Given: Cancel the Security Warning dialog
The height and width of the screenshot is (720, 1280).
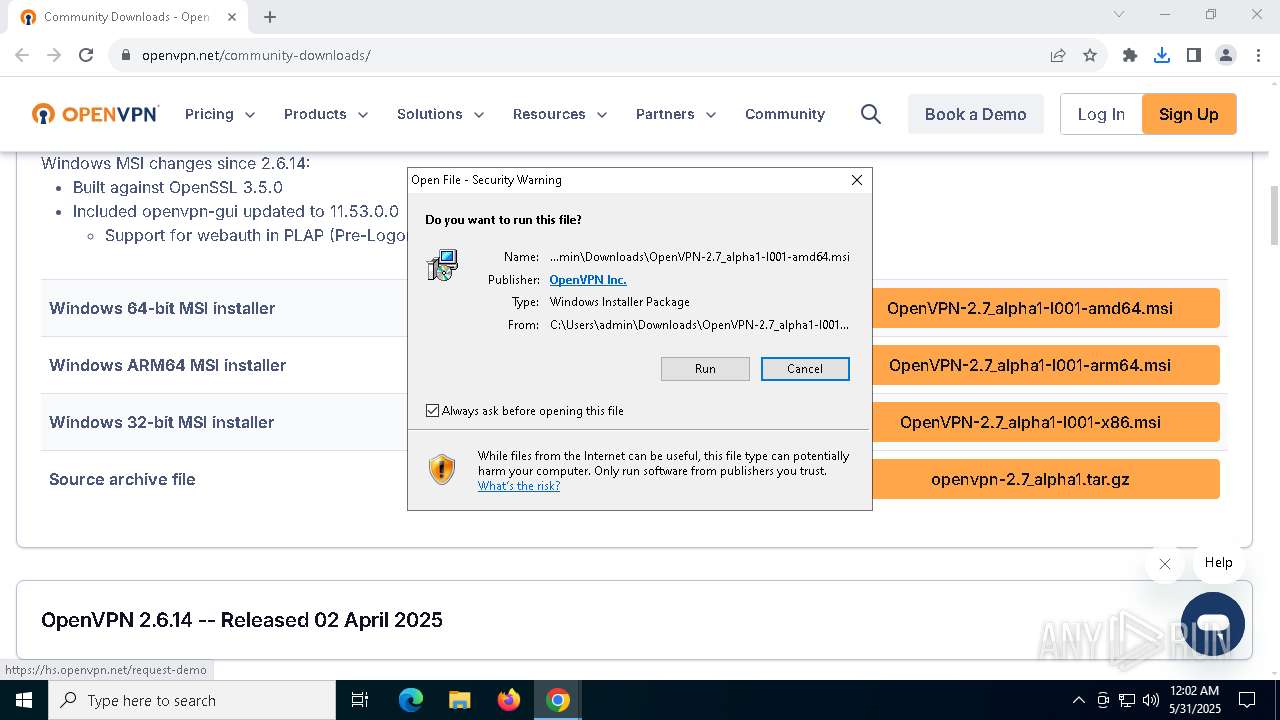Looking at the screenshot, I should click(805, 369).
